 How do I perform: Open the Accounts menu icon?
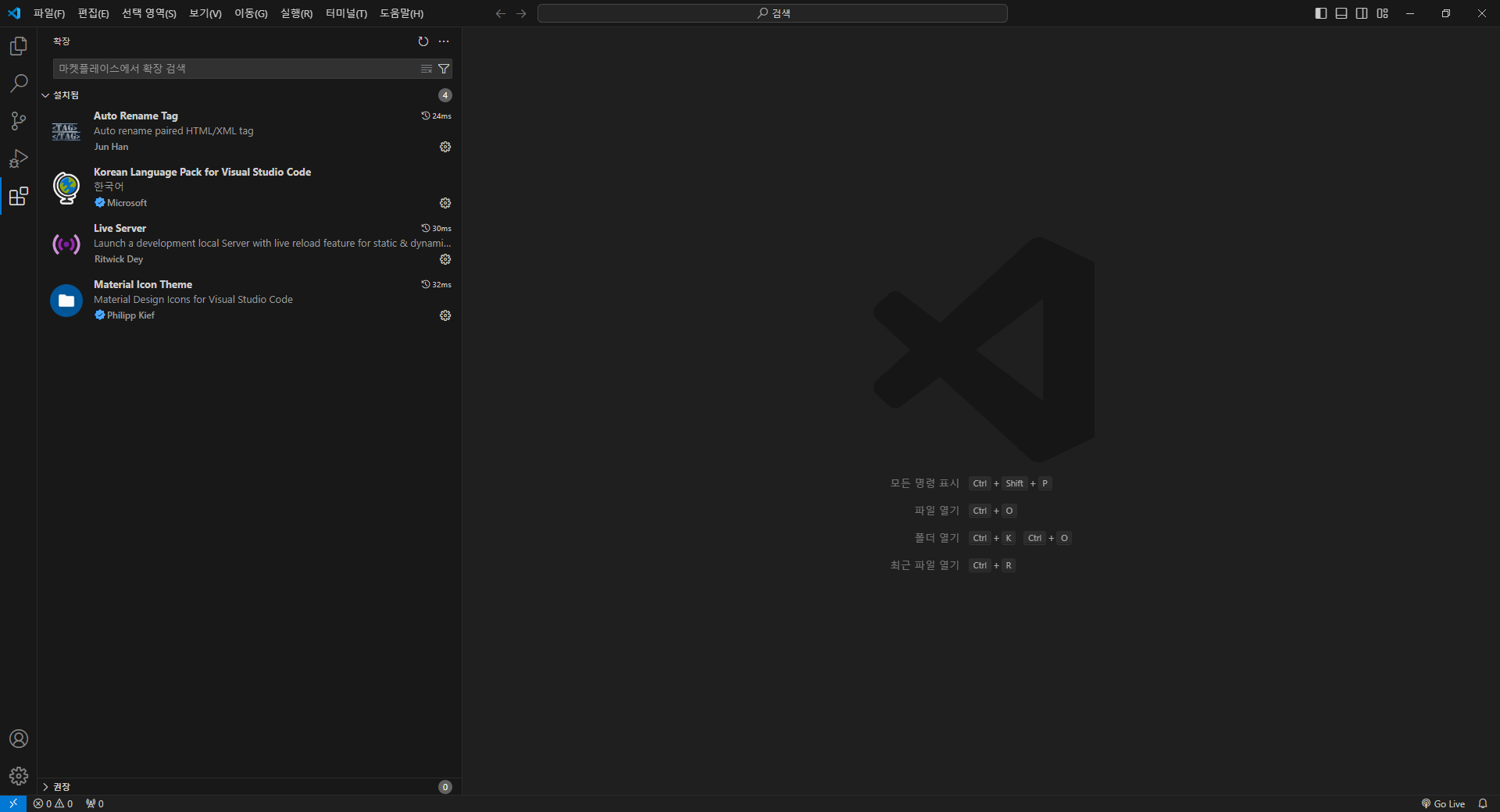[19, 739]
